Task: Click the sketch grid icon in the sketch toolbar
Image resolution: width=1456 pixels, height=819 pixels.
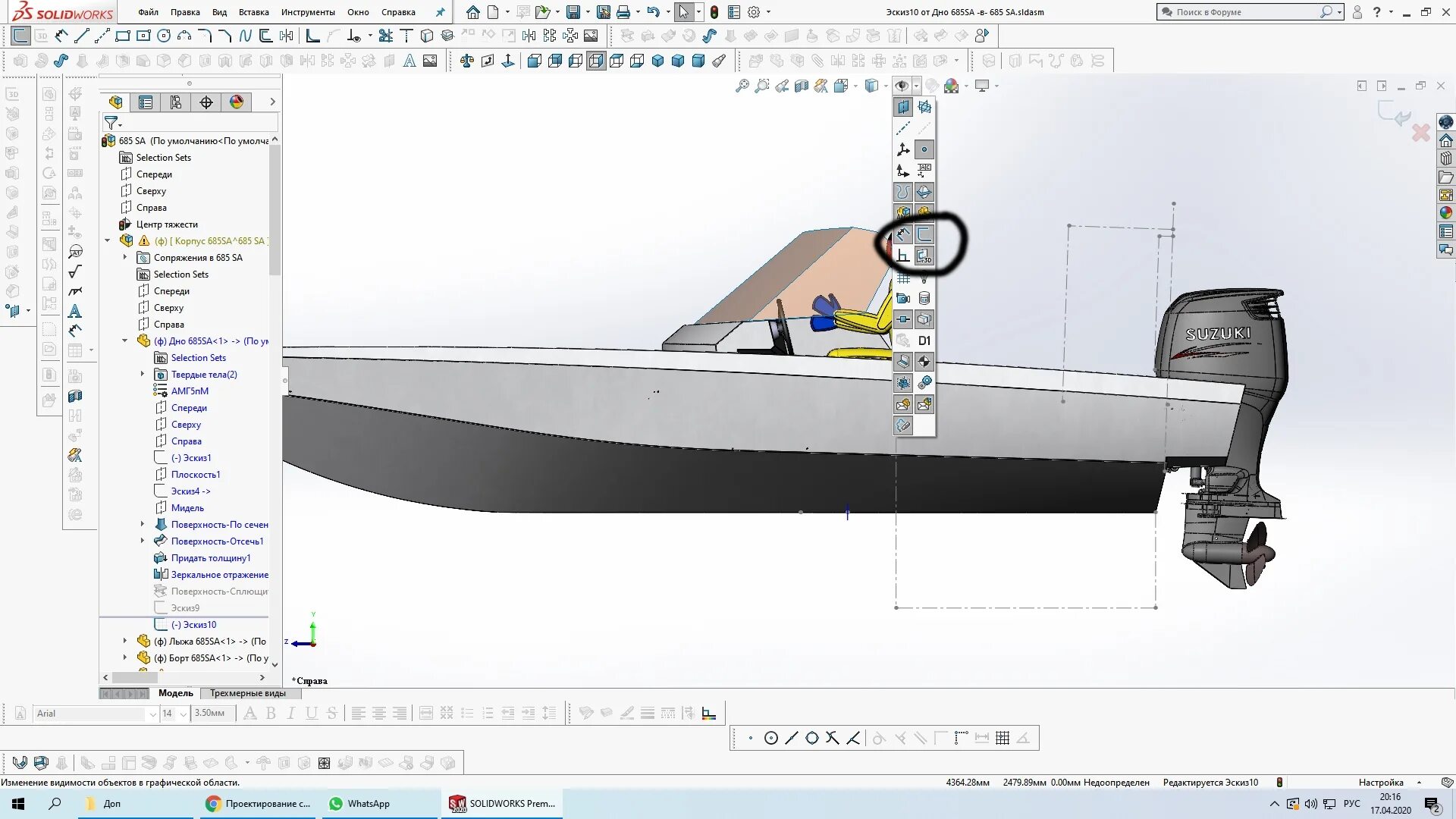Action: (x=1002, y=738)
